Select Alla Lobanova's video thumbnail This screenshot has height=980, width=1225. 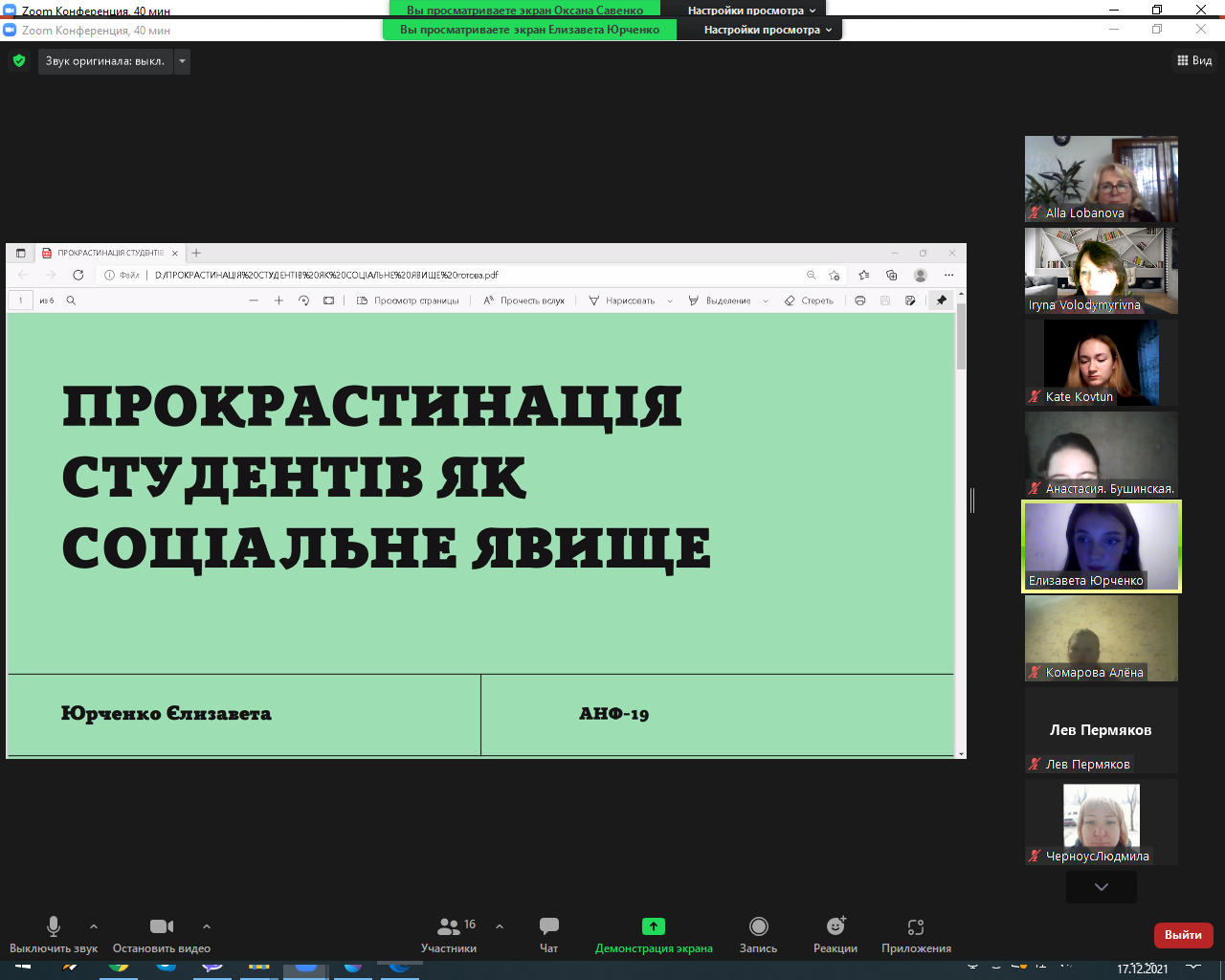tap(1102, 179)
